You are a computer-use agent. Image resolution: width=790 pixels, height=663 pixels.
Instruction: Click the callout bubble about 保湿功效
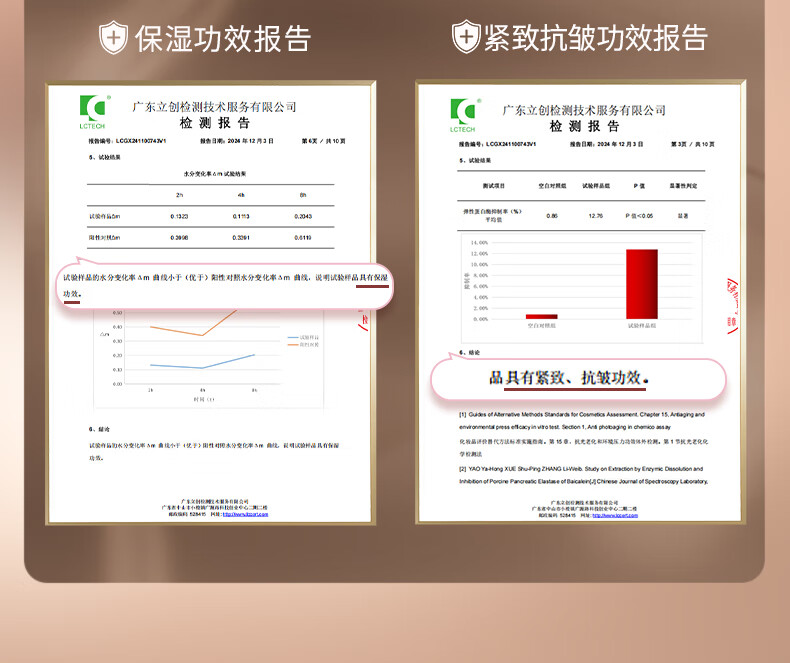(225, 286)
